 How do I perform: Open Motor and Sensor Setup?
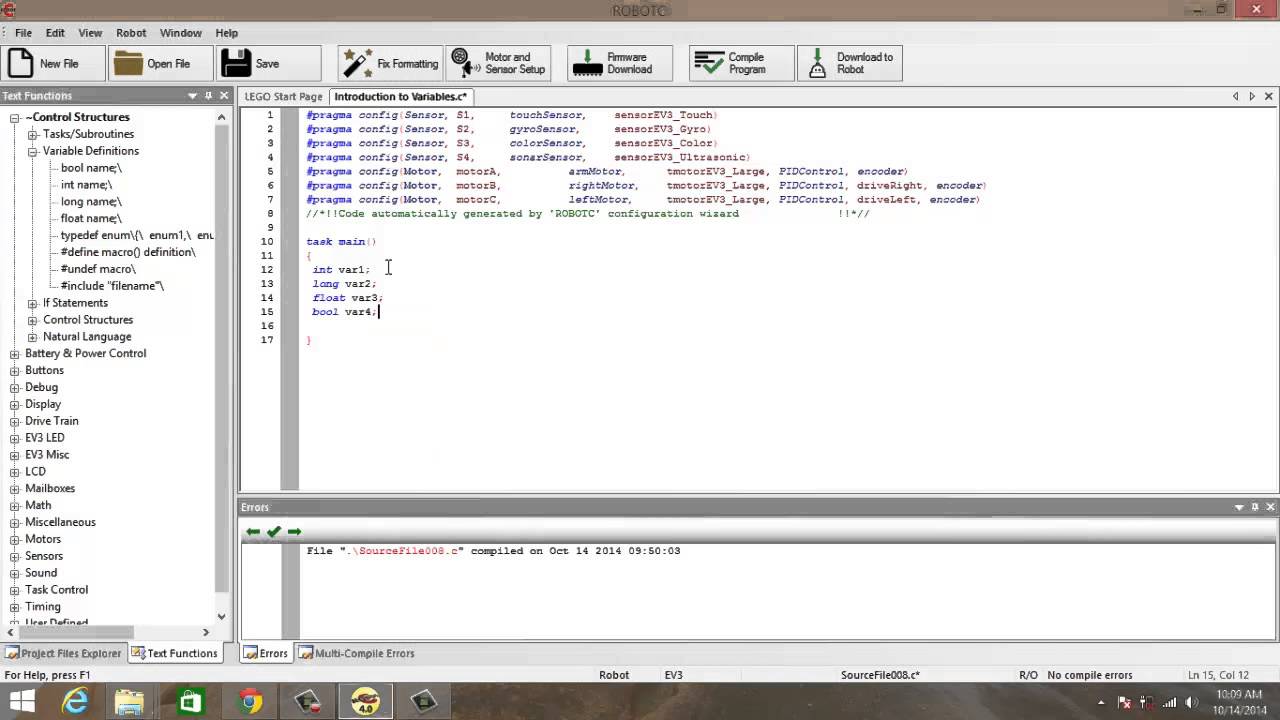pos(498,63)
